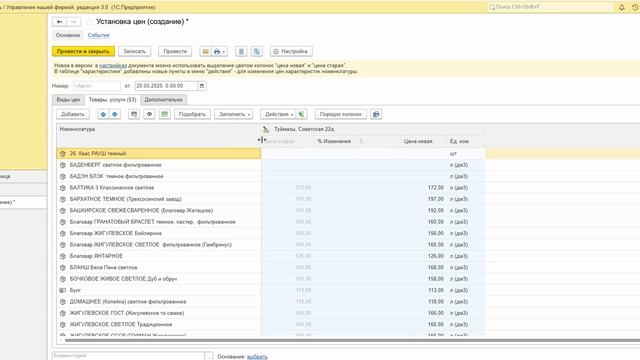Select the БАШКИРСКОЕ СВЕЖЕСВАРЕННОЕ row name
Image resolution: width=640 pixels, height=360 pixels.
click(141, 211)
